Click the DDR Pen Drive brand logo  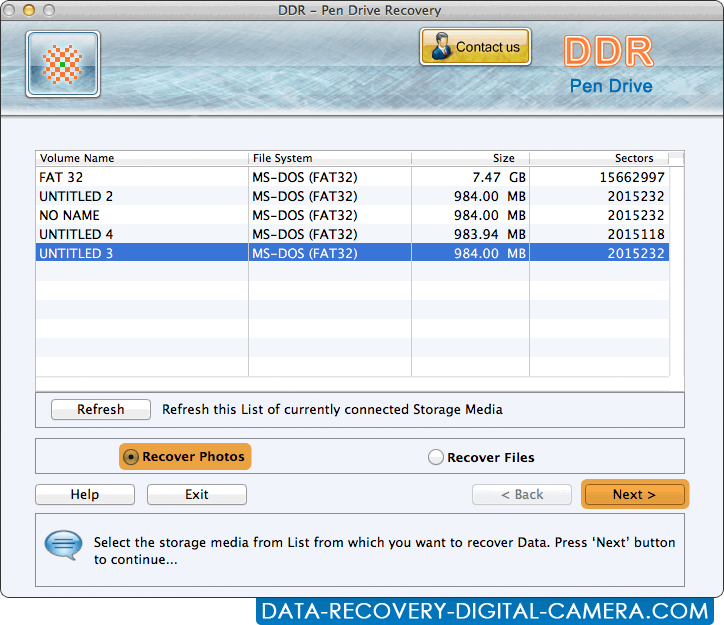(609, 65)
